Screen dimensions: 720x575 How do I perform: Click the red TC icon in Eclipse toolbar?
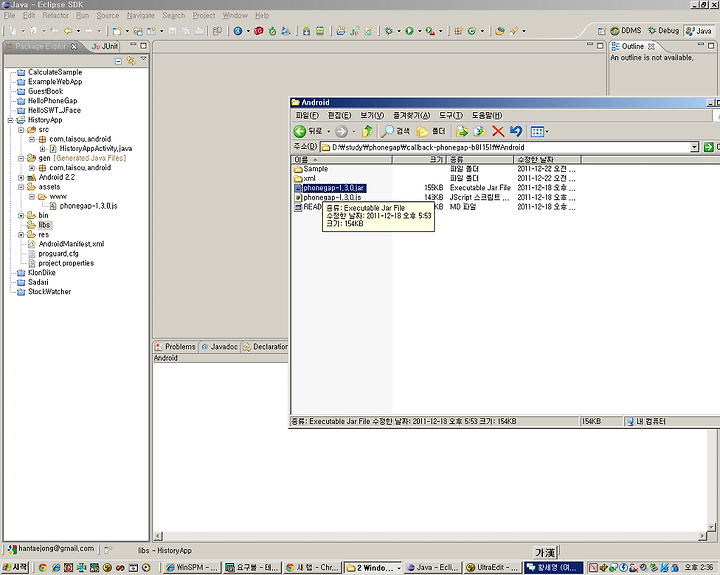point(259,31)
